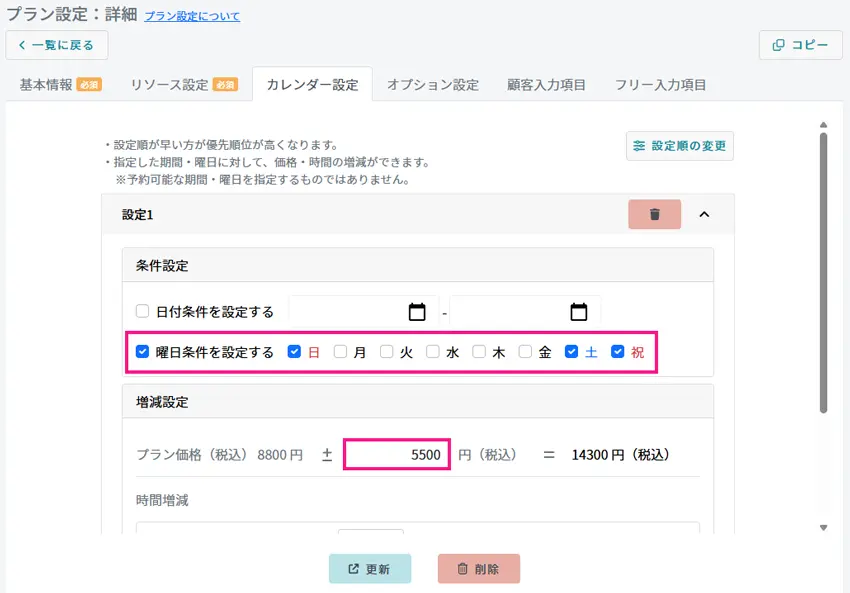Open プラン設定について link
The height and width of the screenshot is (593, 850).
pos(192,16)
